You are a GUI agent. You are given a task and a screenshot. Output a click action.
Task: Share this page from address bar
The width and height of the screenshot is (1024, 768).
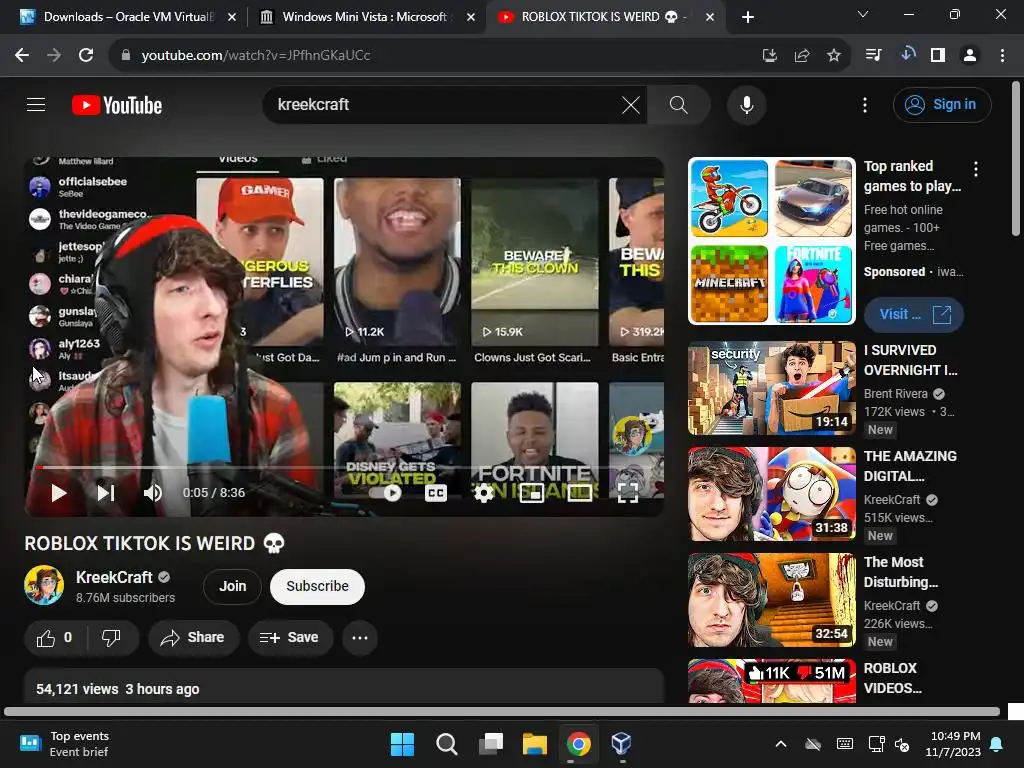pos(802,56)
